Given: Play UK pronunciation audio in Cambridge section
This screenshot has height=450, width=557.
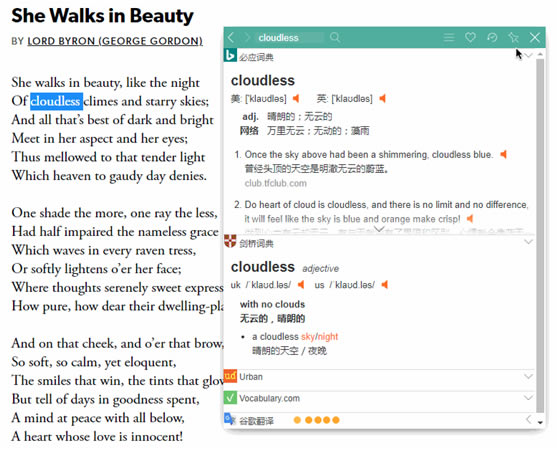Looking at the screenshot, I should click(x=301, y=284).
